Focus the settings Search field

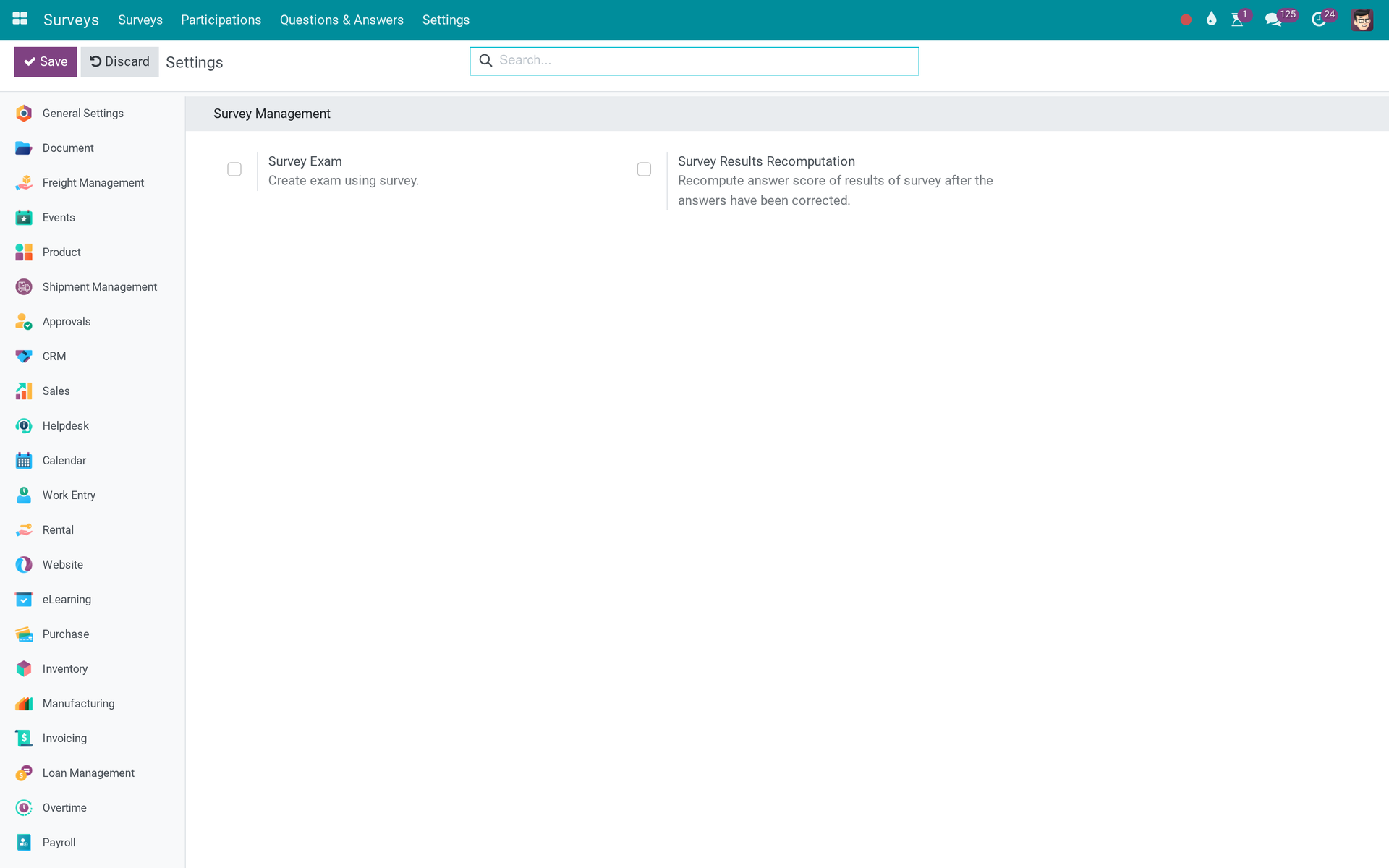pyautogui.click(x=694, y=61)
